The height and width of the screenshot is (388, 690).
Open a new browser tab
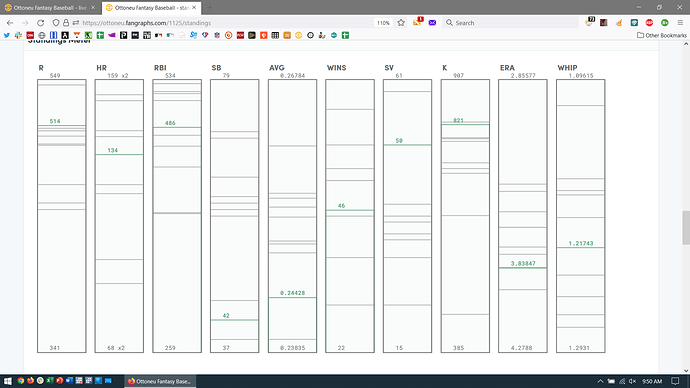tap(209, 8)
